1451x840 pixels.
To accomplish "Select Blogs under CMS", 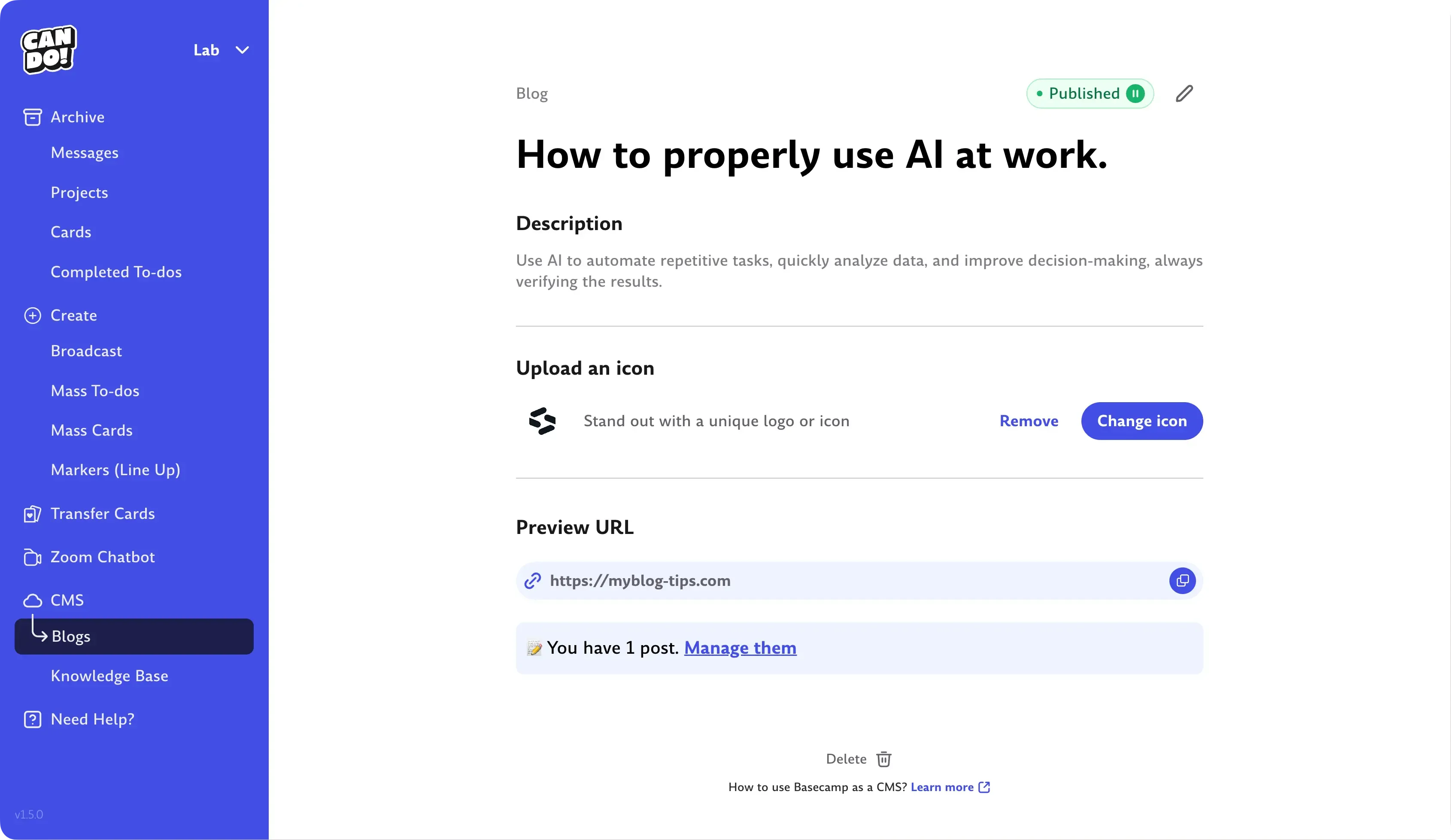I will (71, 636).
